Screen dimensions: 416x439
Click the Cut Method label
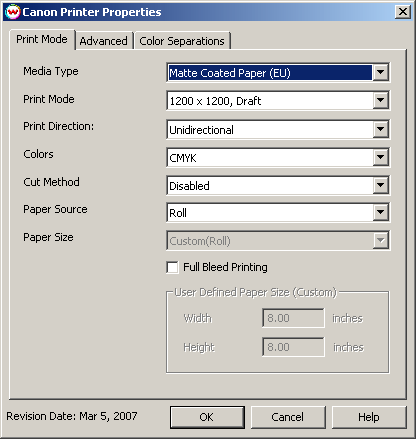click(51, 182)
